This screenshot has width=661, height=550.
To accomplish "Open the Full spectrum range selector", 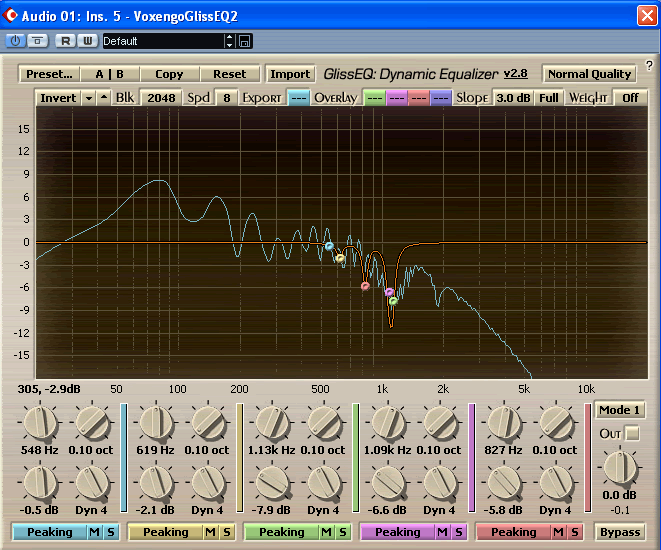I will coord(548,98).
